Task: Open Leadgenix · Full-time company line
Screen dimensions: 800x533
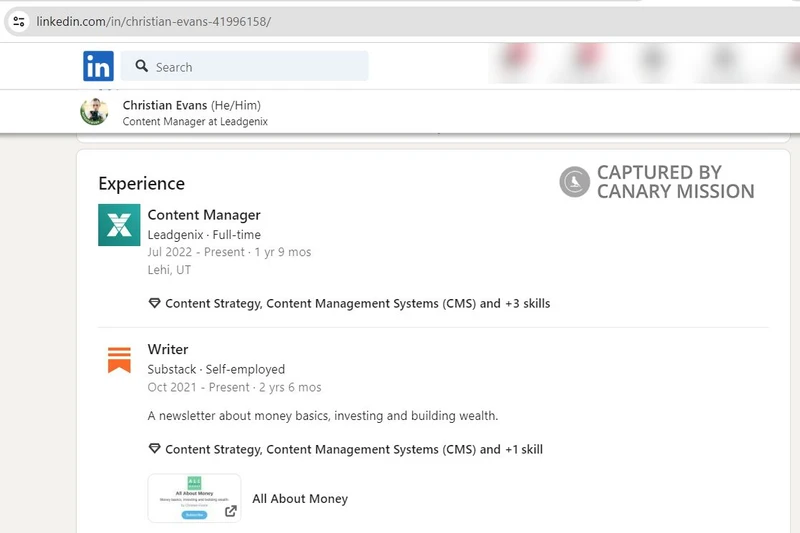Action: [x=204, y=235]
